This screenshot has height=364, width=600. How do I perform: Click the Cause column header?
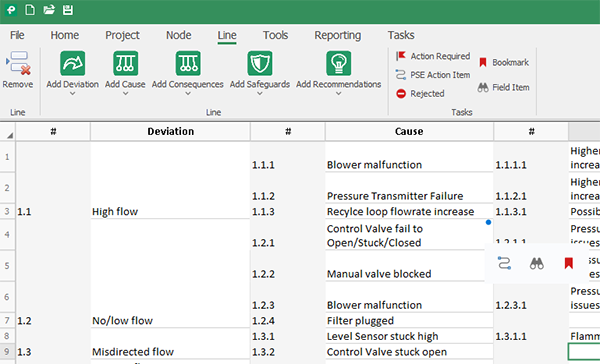409,132
